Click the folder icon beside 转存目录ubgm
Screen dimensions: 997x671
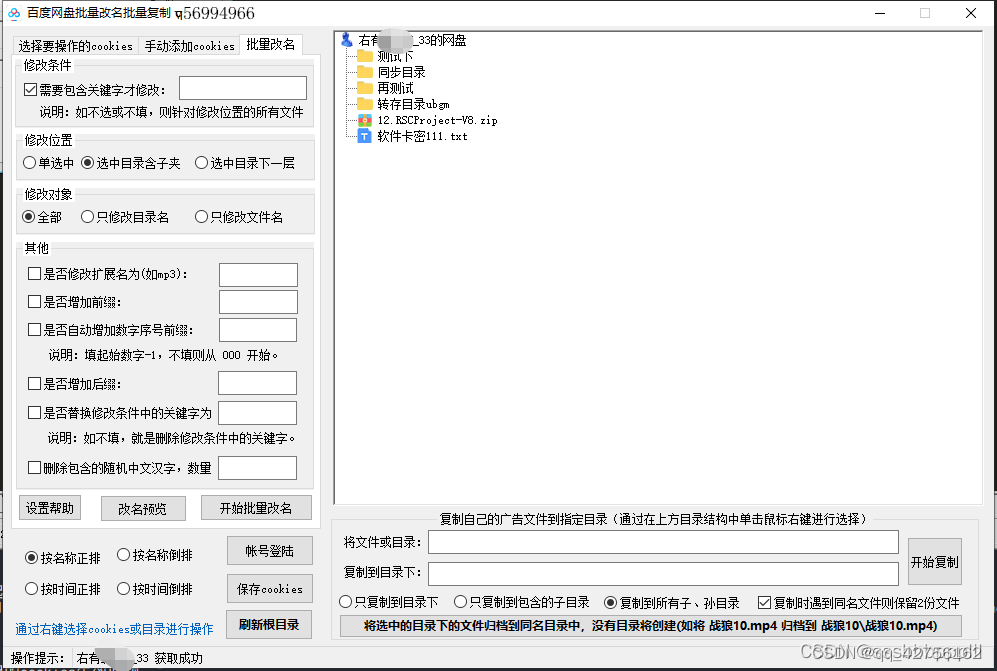pos(365,104)
